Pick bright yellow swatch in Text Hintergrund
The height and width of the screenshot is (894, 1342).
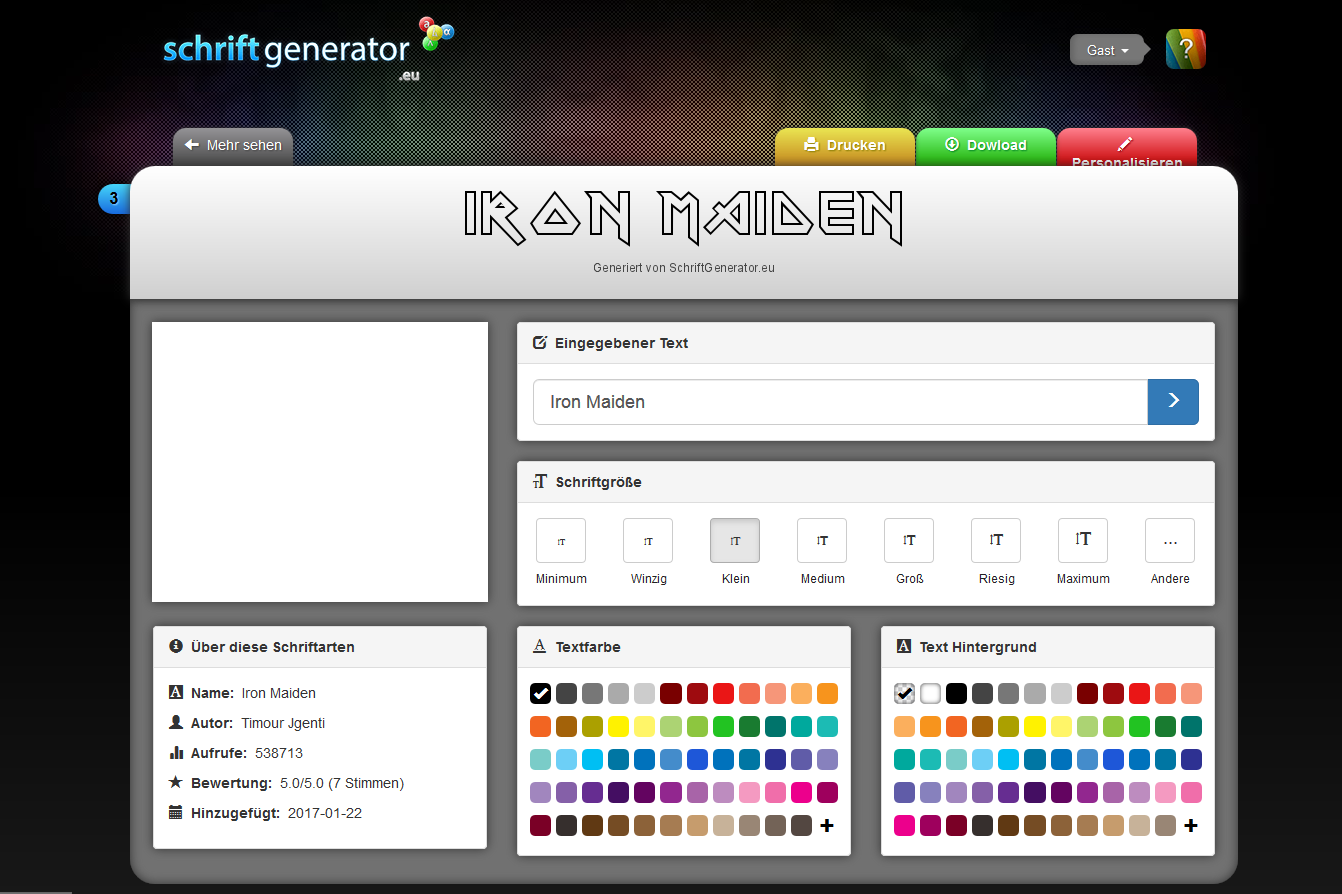click(x=1035, y=726)
